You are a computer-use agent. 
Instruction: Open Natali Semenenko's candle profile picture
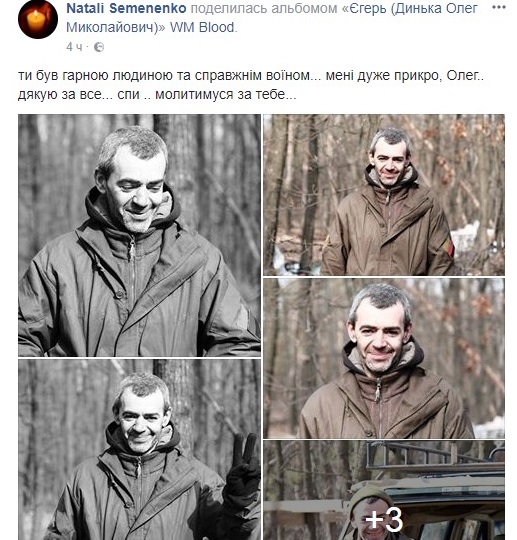[x=38, y=20]
